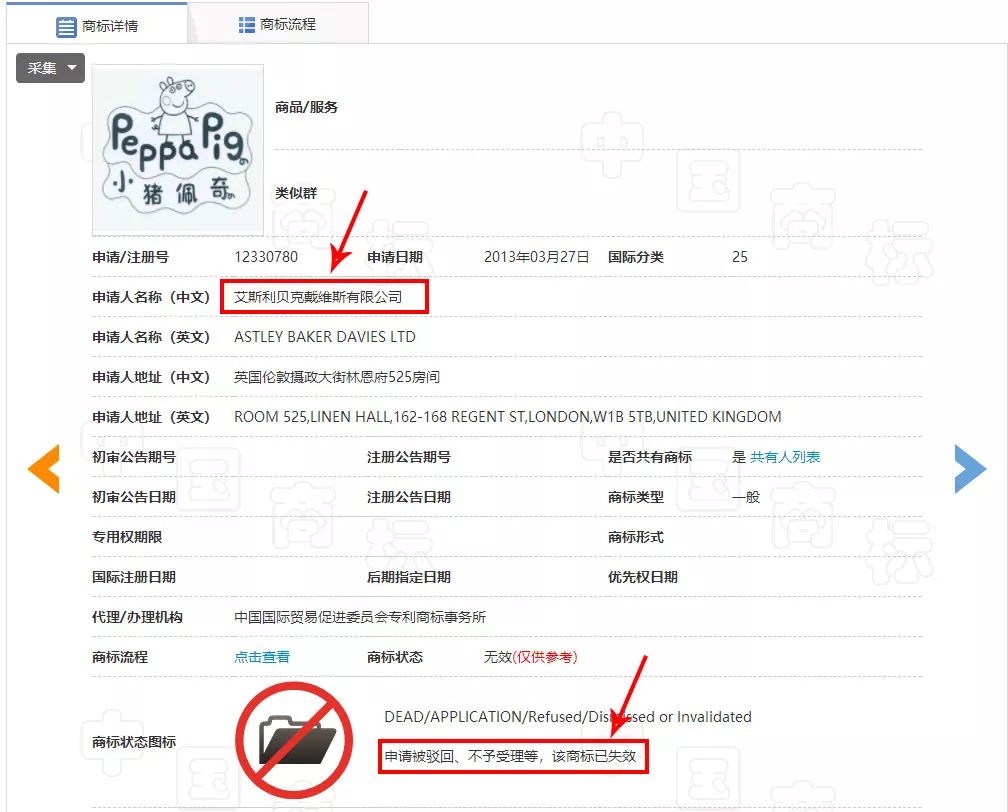Select the application date 2013年03月27日

click(x=536, y=257)
